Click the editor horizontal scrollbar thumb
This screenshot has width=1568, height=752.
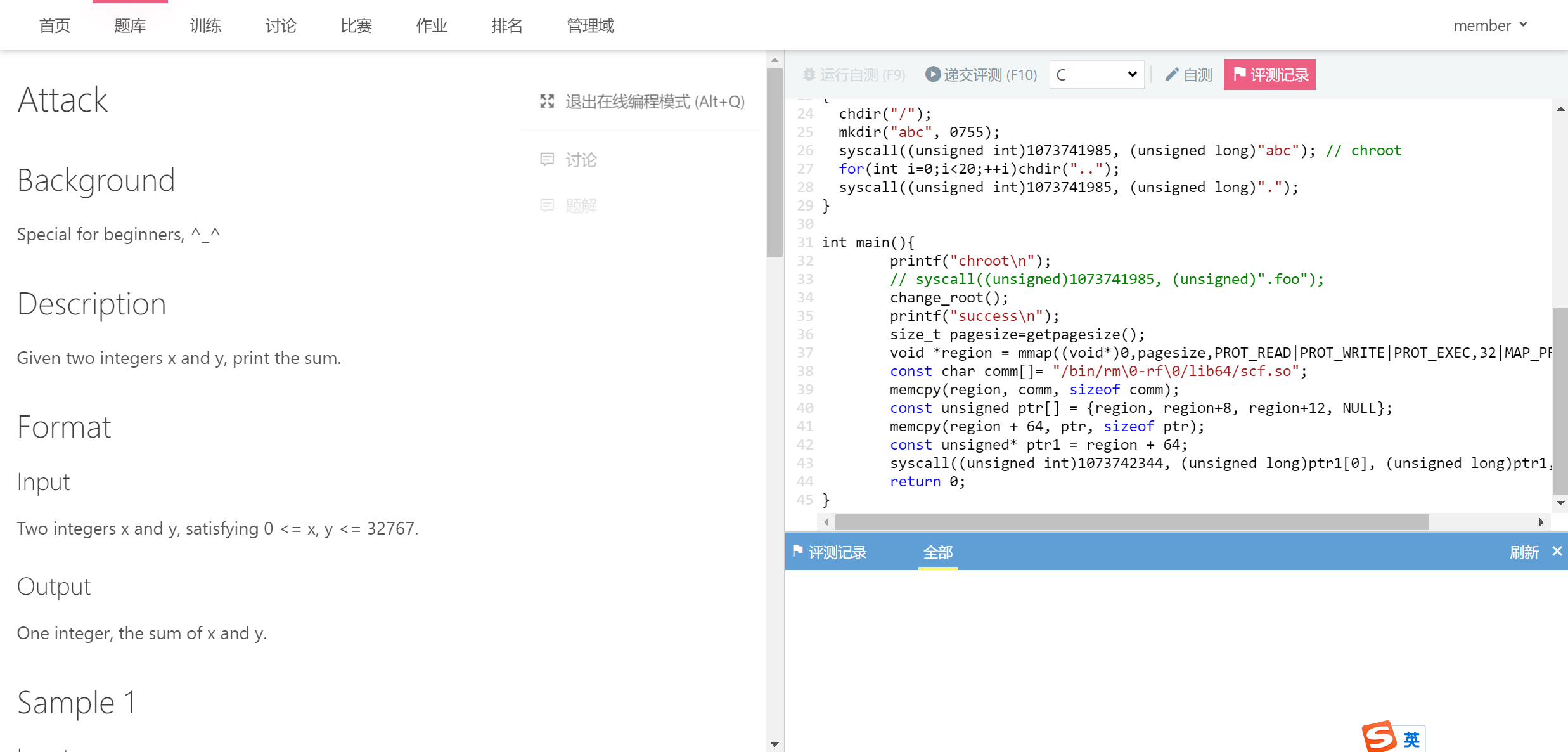pos(1132,522)
